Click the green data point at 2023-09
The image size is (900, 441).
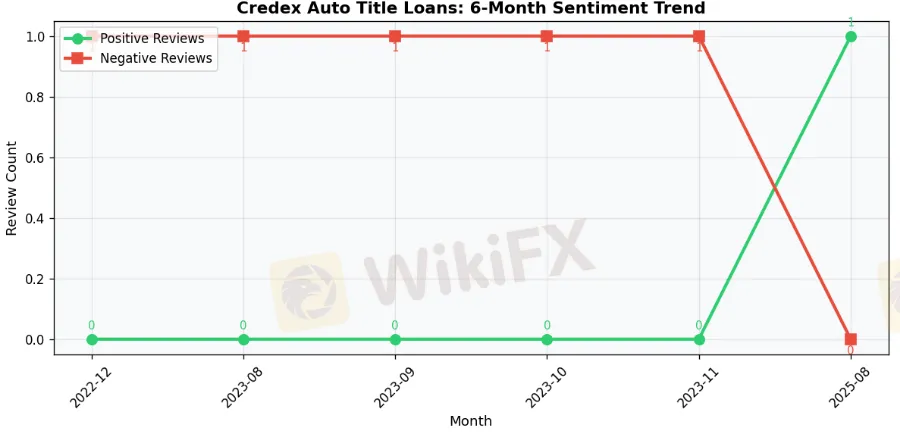tap(395, 340)
